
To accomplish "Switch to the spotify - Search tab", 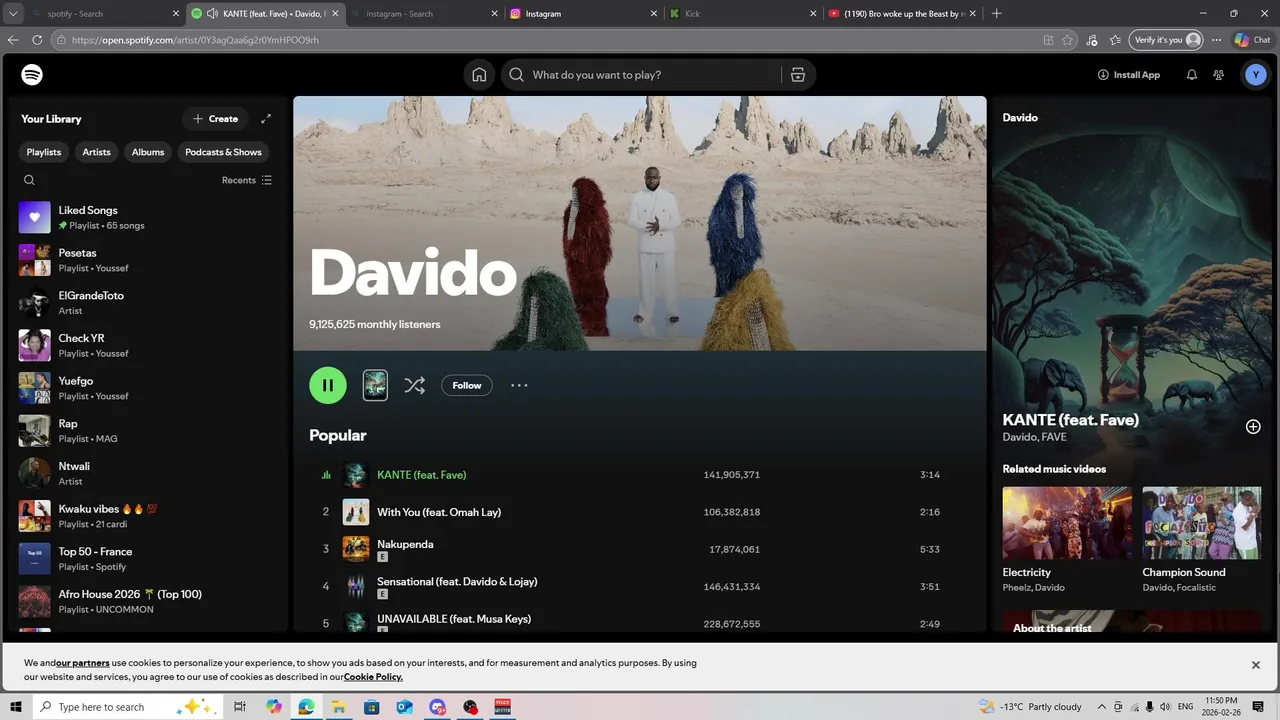I will (104, 14).
